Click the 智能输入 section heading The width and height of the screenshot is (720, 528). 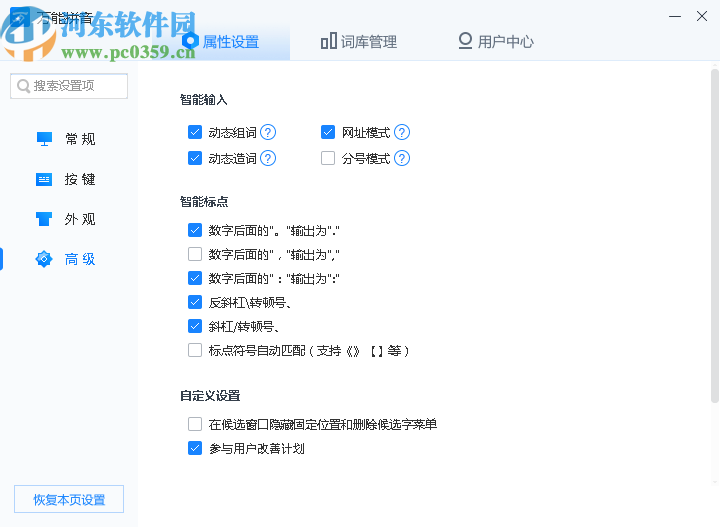[203, 100]
